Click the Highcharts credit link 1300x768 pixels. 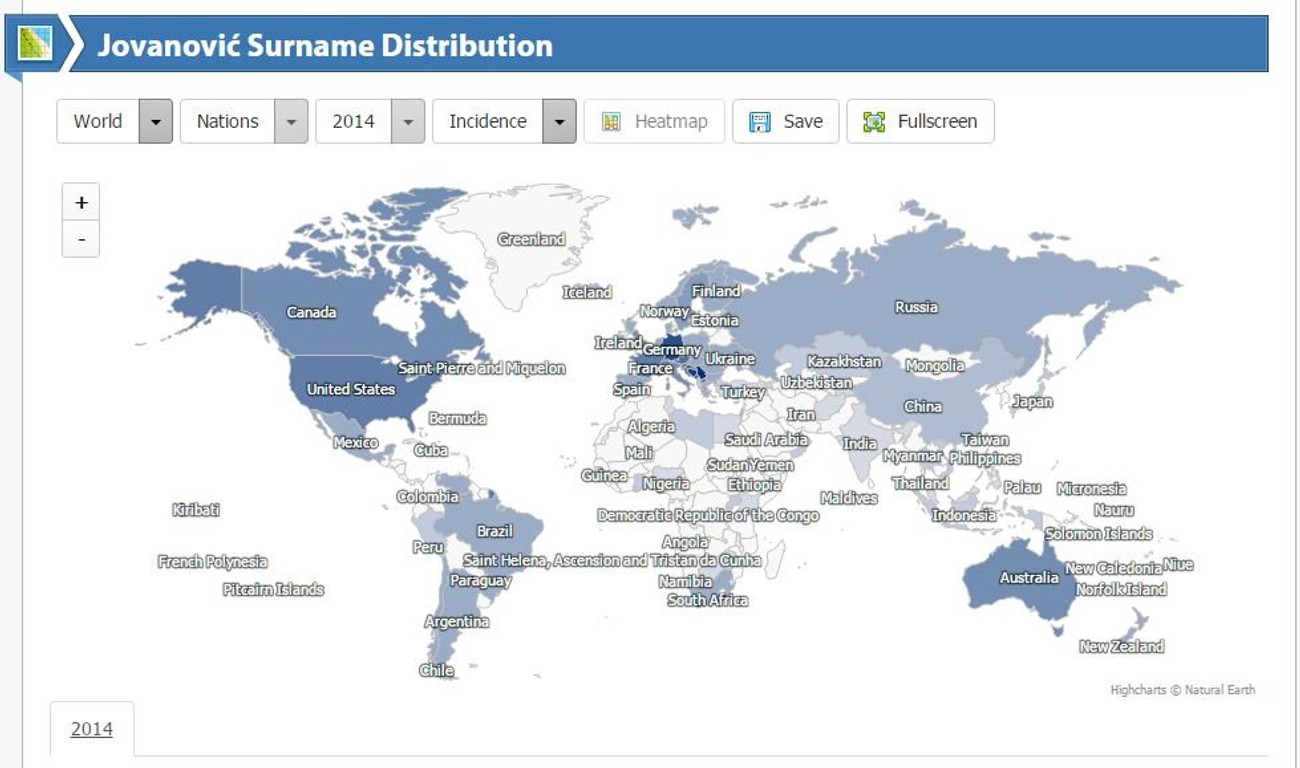(1182, 690)
